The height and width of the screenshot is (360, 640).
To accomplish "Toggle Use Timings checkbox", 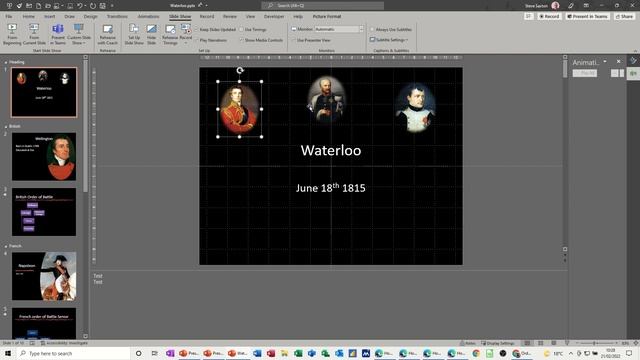I will [242, 30].
